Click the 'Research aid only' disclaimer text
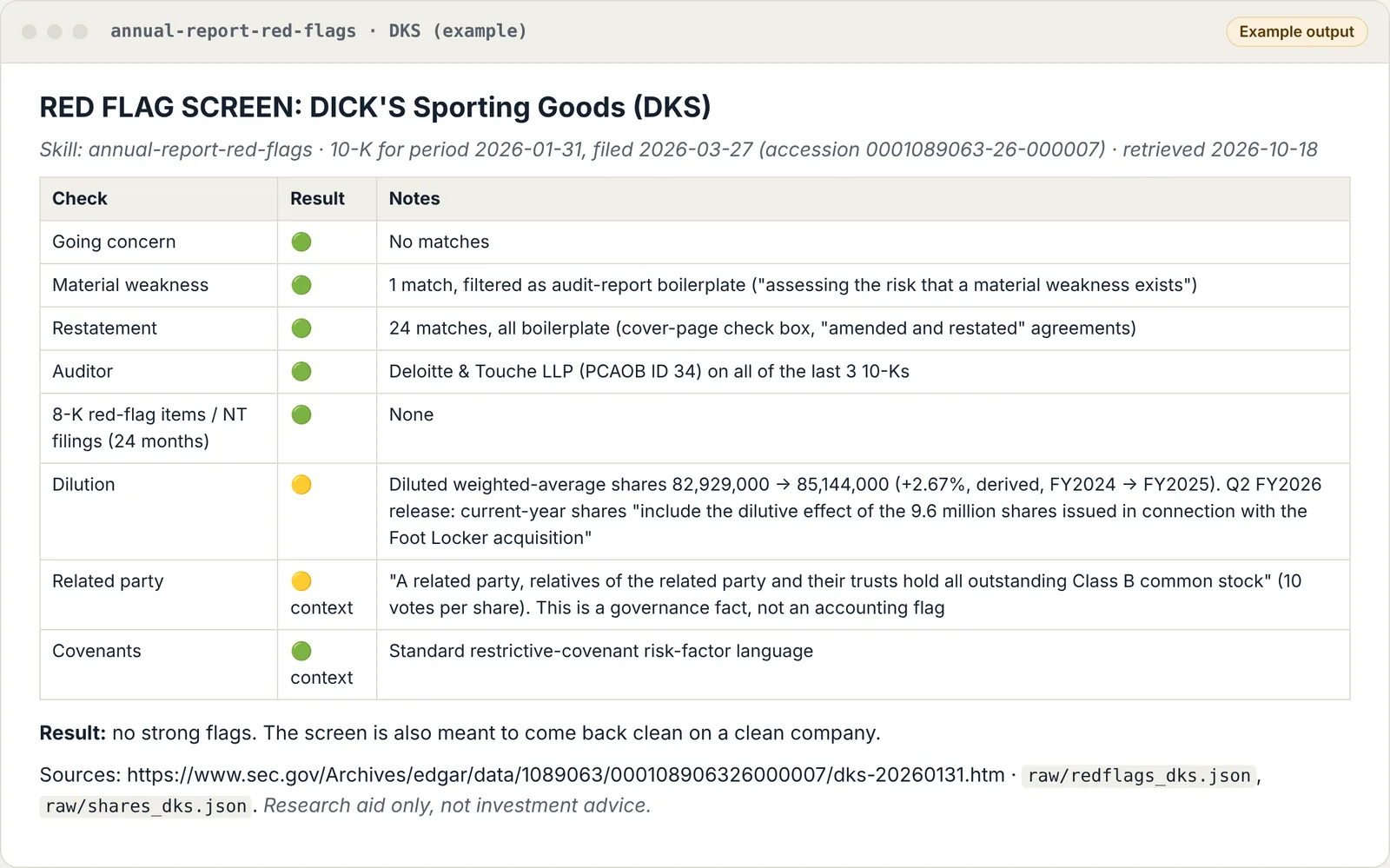Screen dimensions: 1390x868 click(x=457, y=805)
